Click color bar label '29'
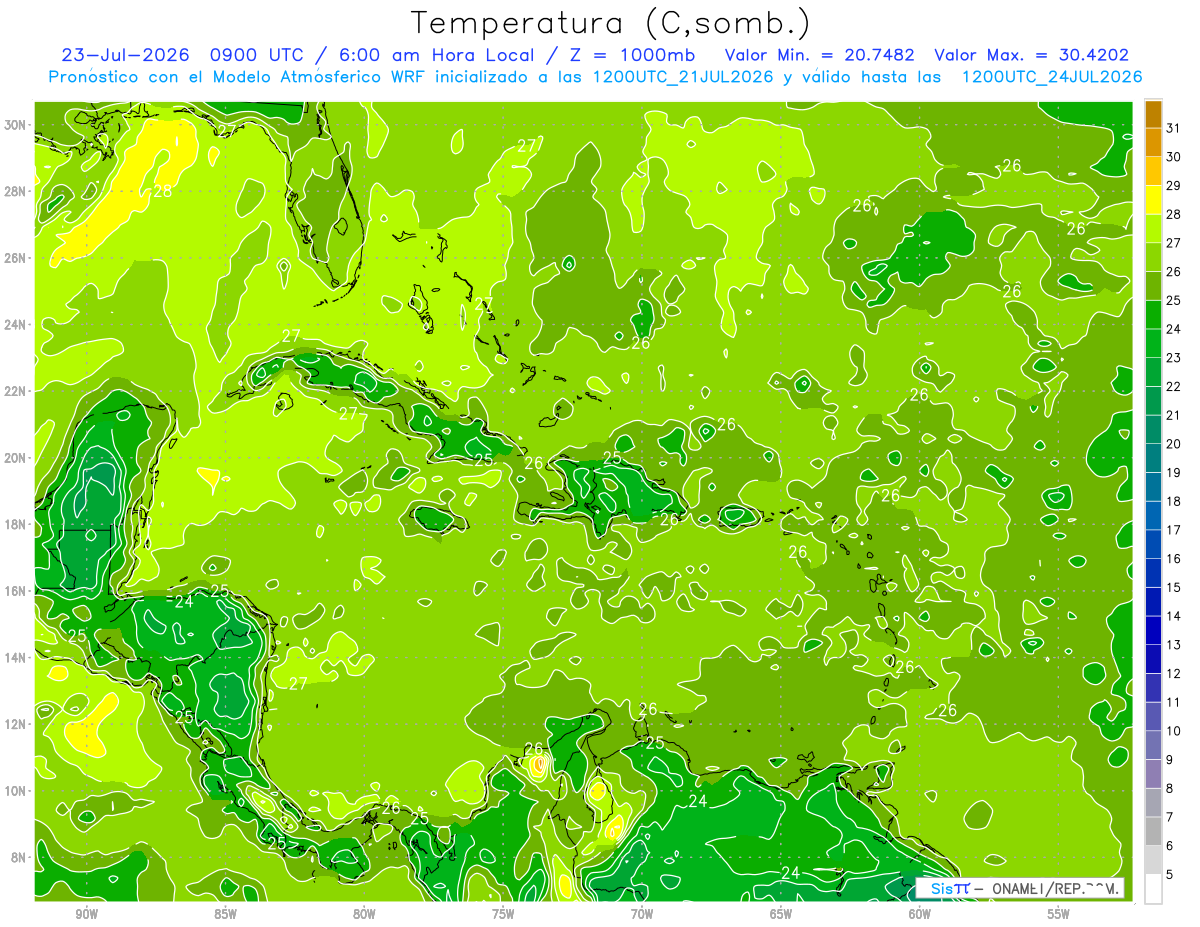 click(1174, 185)
